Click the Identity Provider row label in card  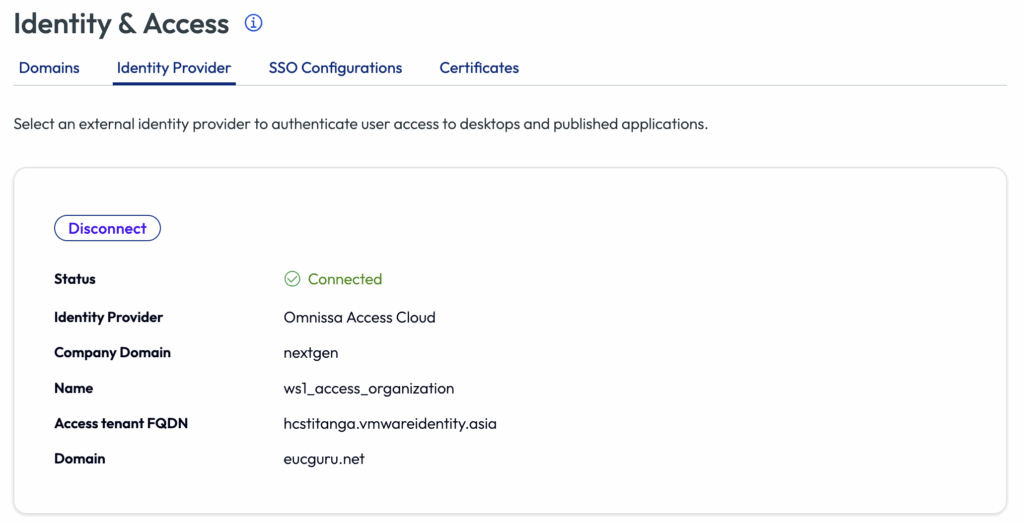[108, 317]
